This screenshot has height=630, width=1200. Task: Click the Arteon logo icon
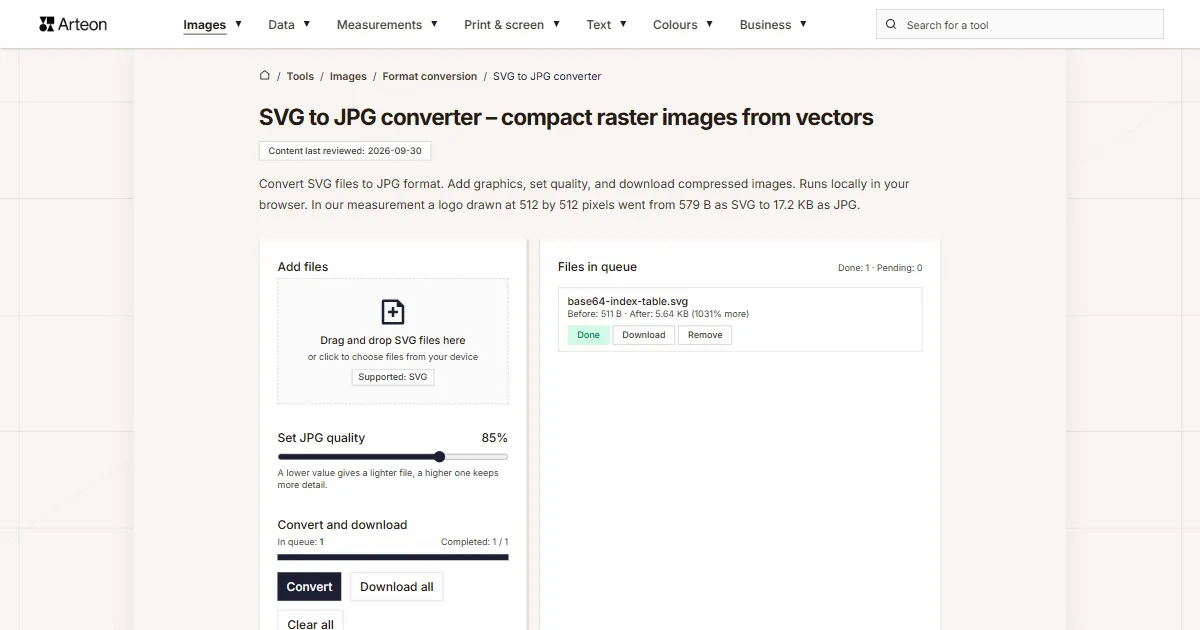tap(47, 24)
